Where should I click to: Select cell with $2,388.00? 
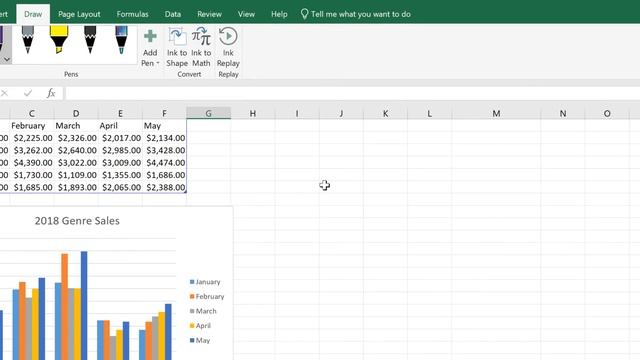pos(164,187)
